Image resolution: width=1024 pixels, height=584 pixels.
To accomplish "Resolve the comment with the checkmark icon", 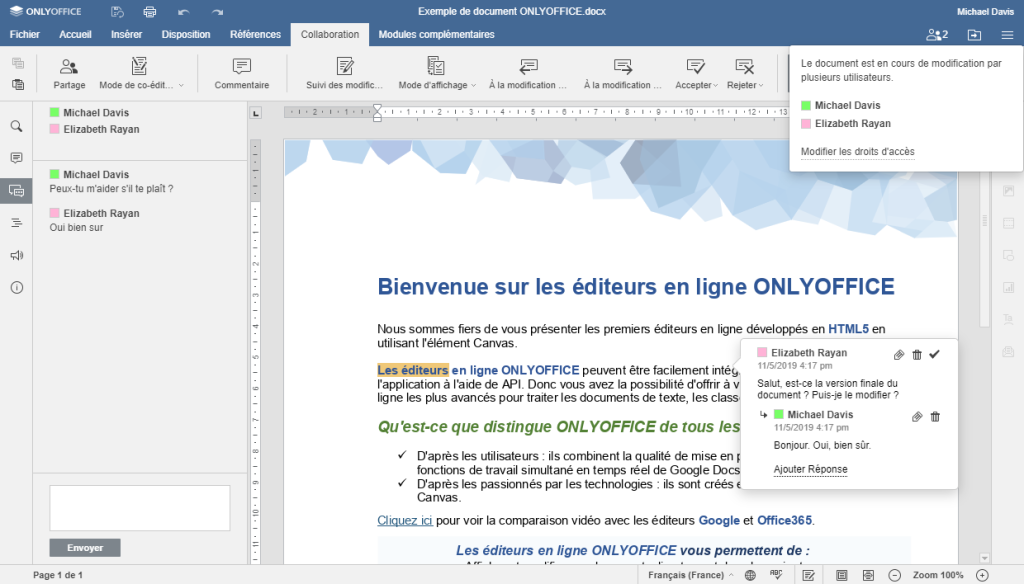I will pos(935,355).
